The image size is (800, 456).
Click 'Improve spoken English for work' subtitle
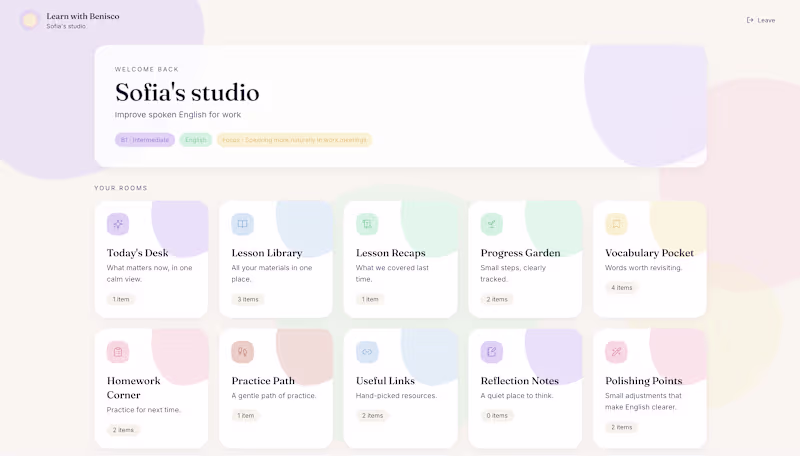pos(178,115)
